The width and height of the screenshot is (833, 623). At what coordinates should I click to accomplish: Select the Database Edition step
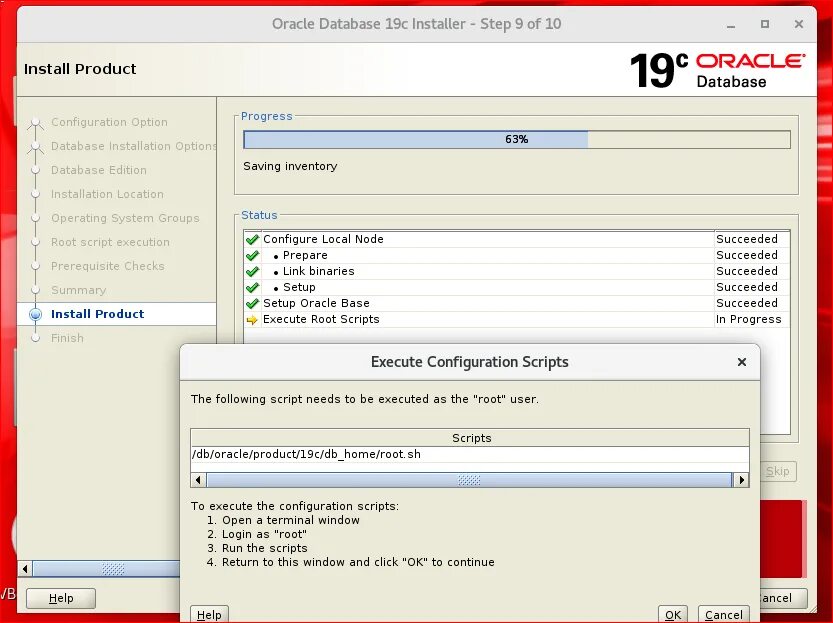(98, 170)
